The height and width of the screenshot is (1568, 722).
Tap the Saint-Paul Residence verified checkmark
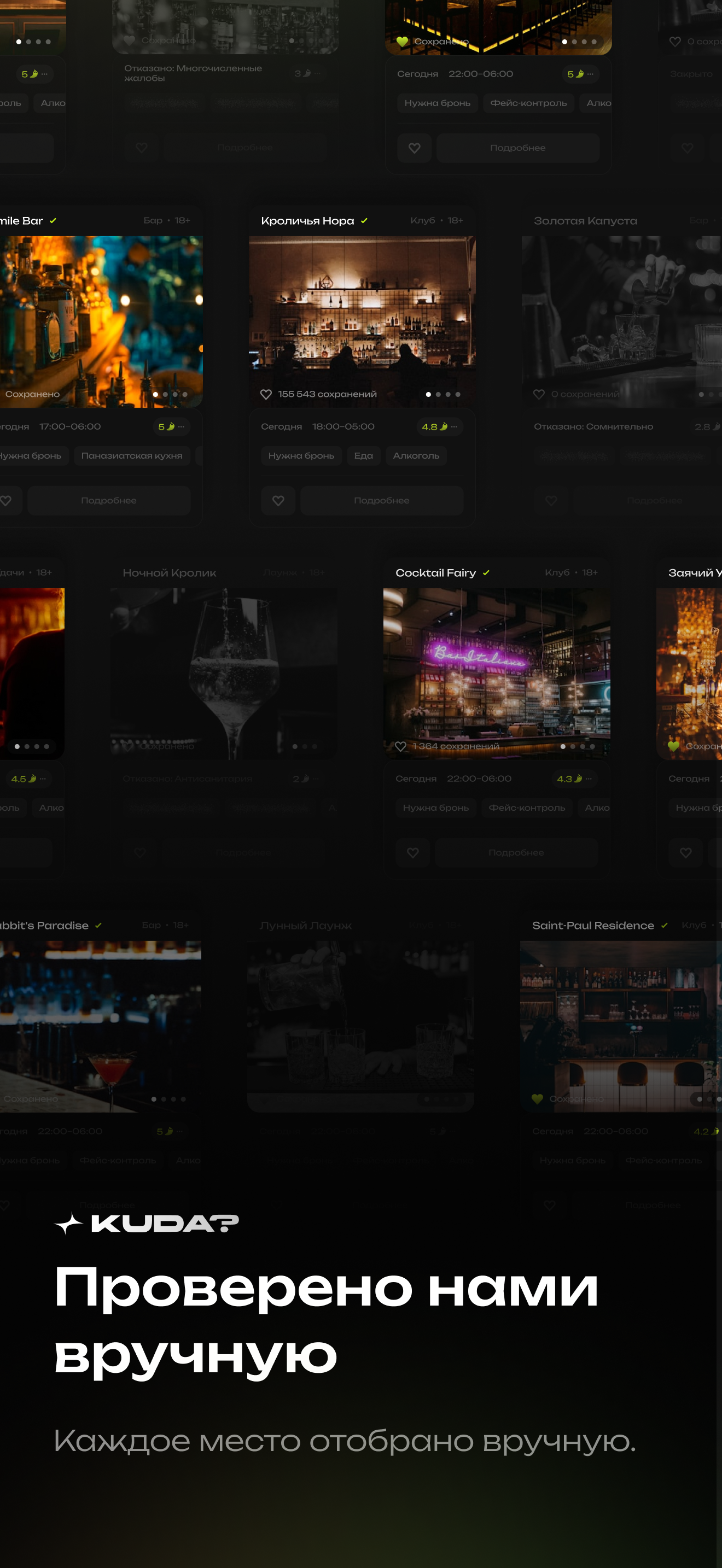pyautogui.click(x=664, y=925)
